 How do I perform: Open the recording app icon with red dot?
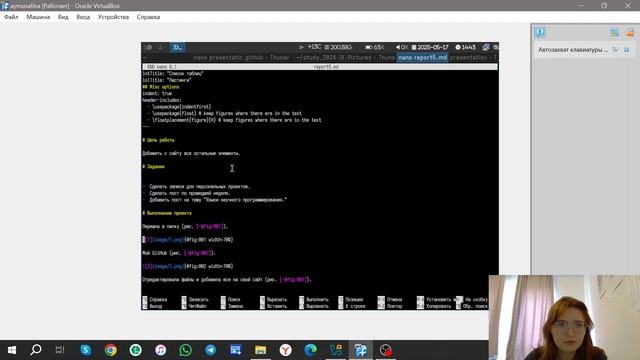(x=386, y=350)
